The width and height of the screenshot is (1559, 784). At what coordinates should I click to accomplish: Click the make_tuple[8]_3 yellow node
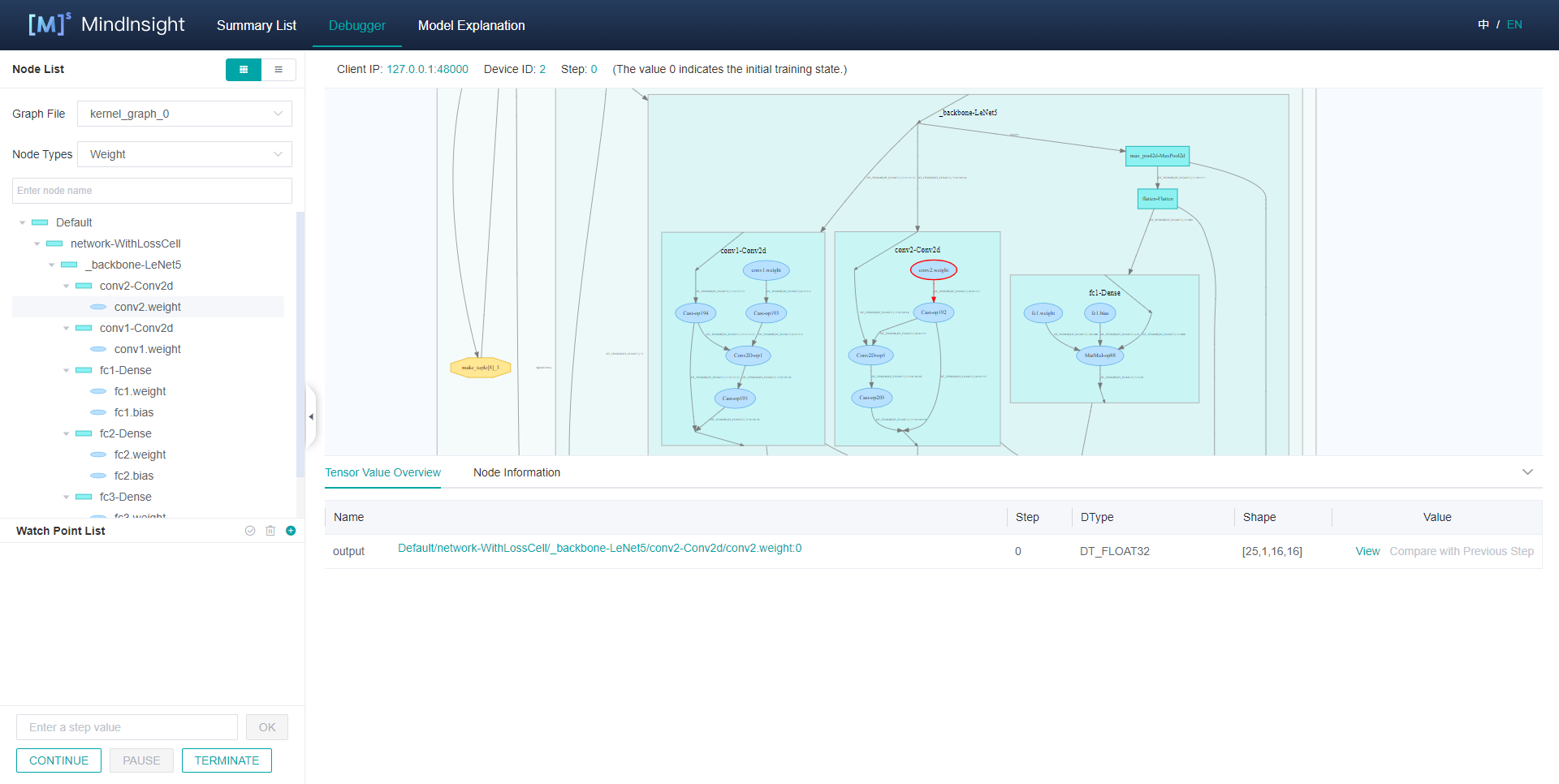click(x=481, y=368)
